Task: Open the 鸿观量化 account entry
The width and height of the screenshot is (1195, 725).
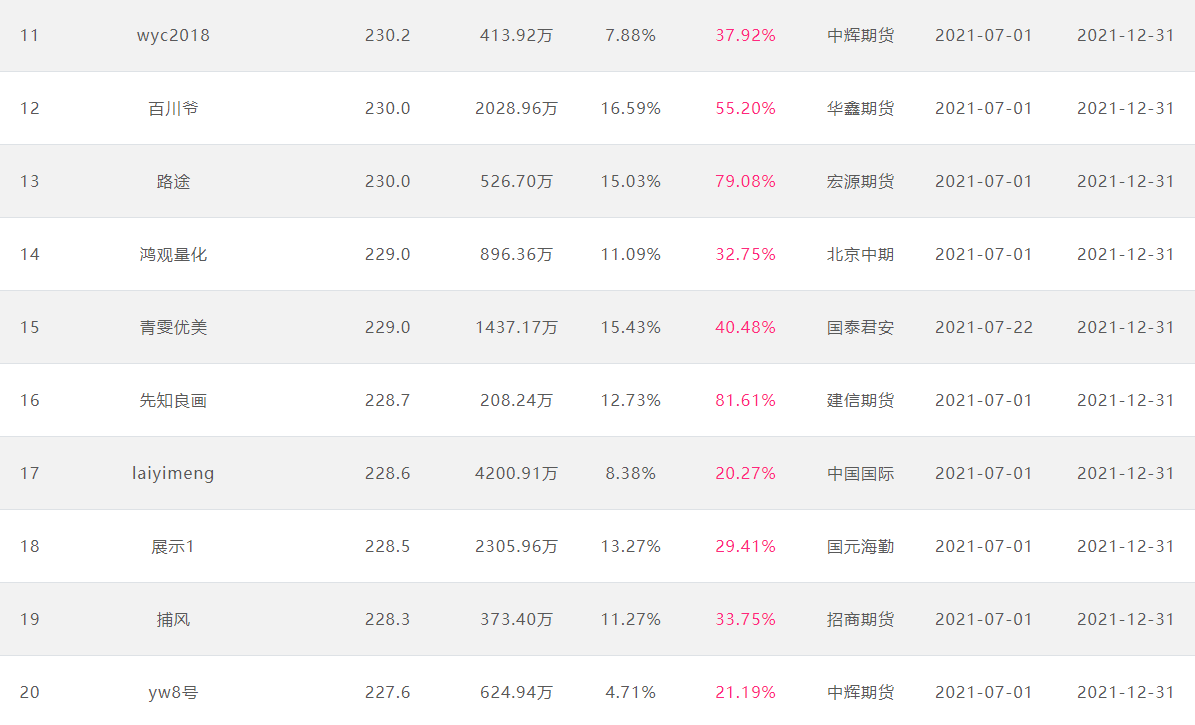Action: [x=173, y=255]
